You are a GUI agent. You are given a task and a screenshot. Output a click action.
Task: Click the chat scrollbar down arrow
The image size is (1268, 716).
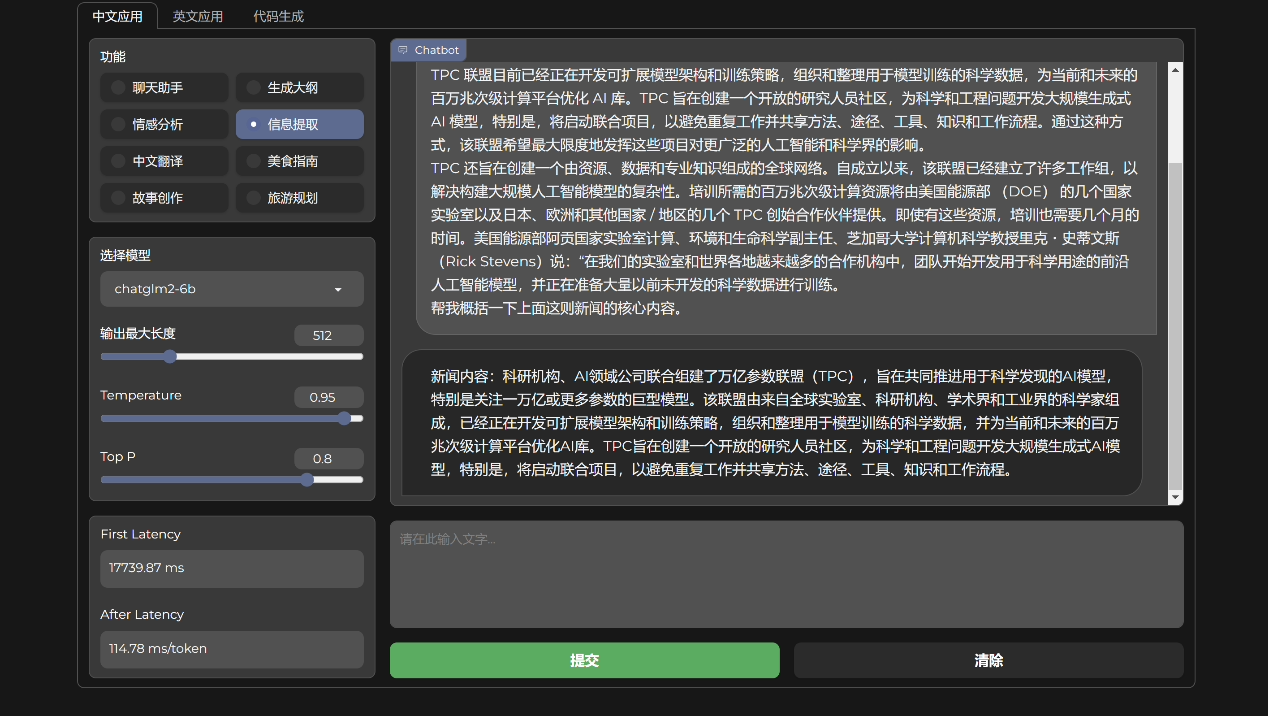click(1175, 497)
